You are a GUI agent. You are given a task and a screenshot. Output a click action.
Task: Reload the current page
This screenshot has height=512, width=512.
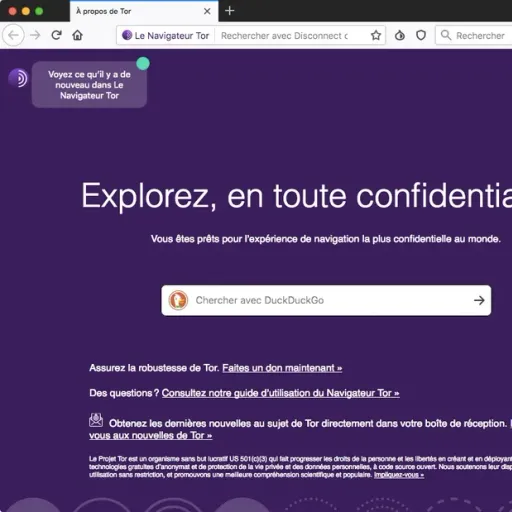(56, 35)
